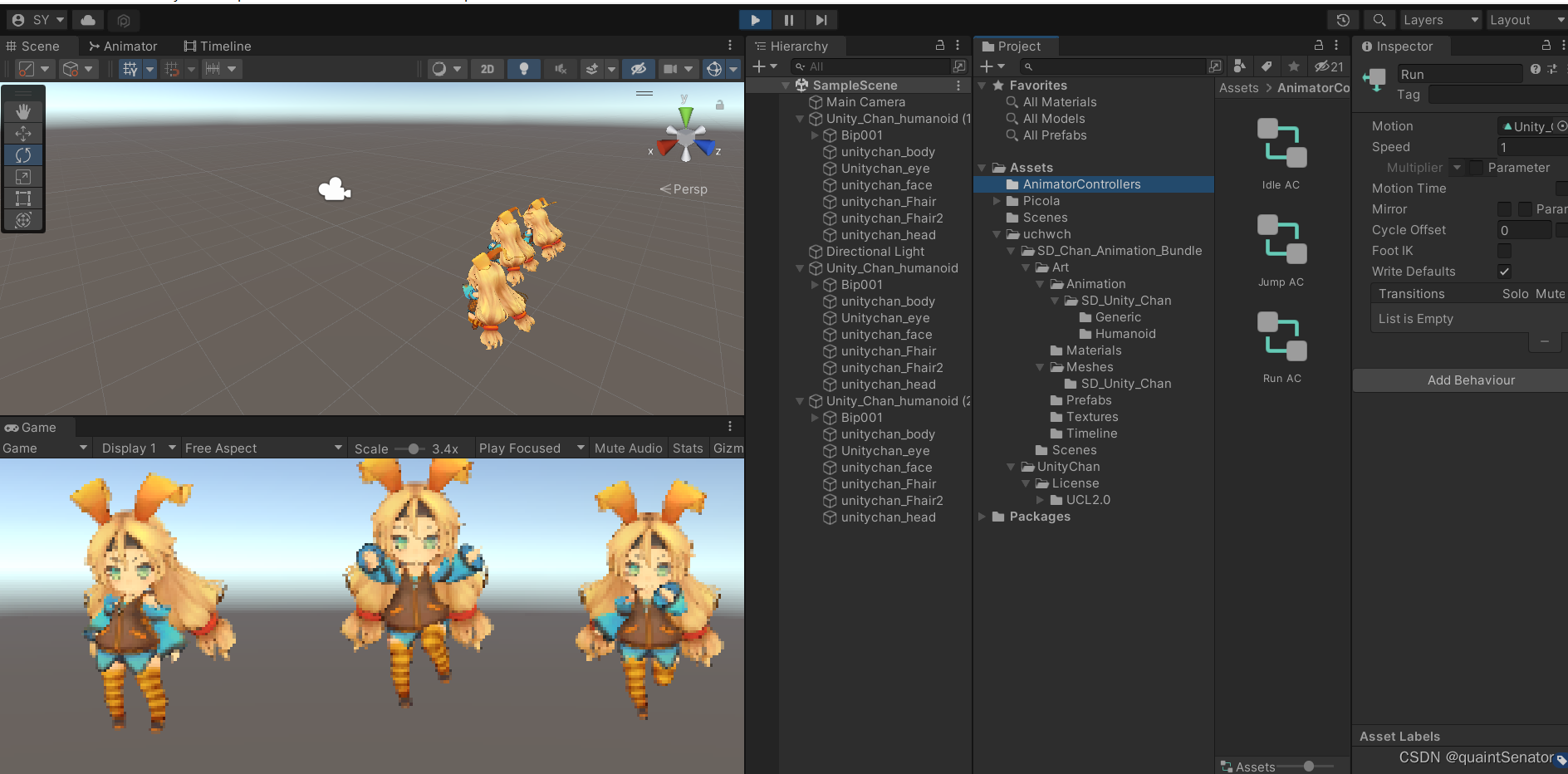The width and height of the screenshot is (1568, 774).
Task: Open scene camera settings icon
Action: click(670, 69)
